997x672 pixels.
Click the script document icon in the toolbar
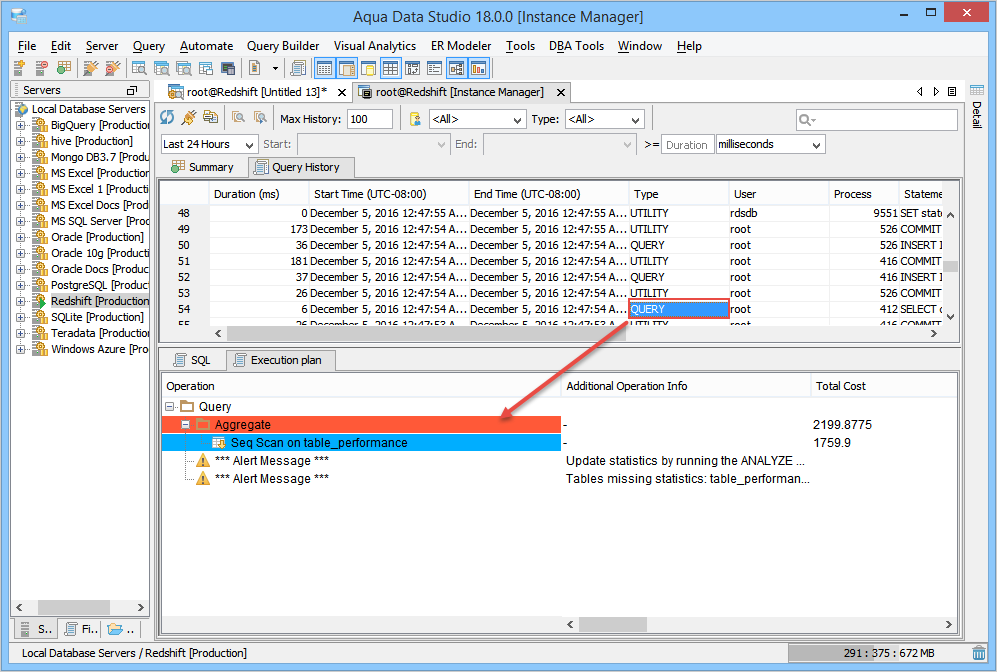click(x=254, y=68)
